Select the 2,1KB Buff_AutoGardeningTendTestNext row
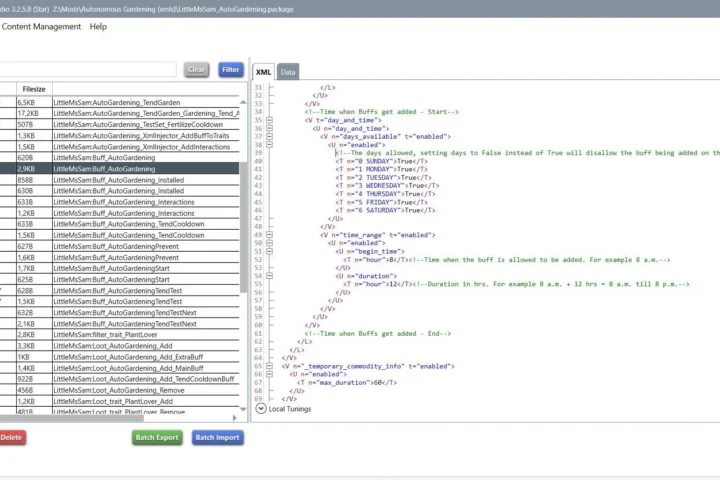 point(119,324)
